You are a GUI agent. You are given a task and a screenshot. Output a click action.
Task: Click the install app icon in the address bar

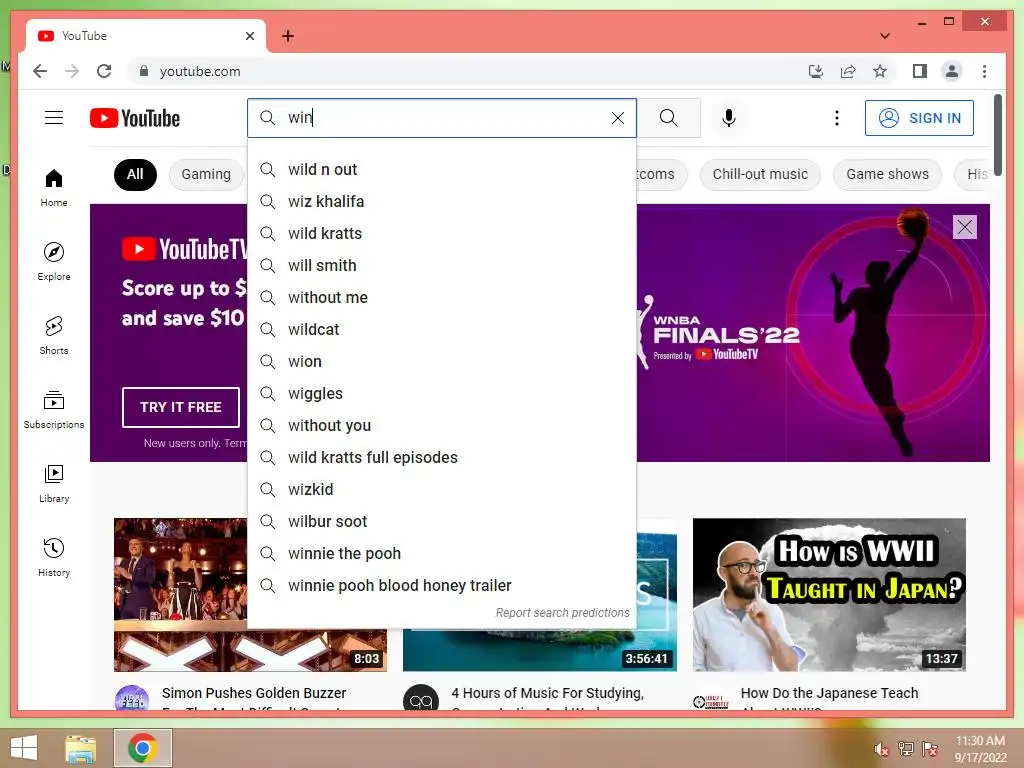pos(816,71)
